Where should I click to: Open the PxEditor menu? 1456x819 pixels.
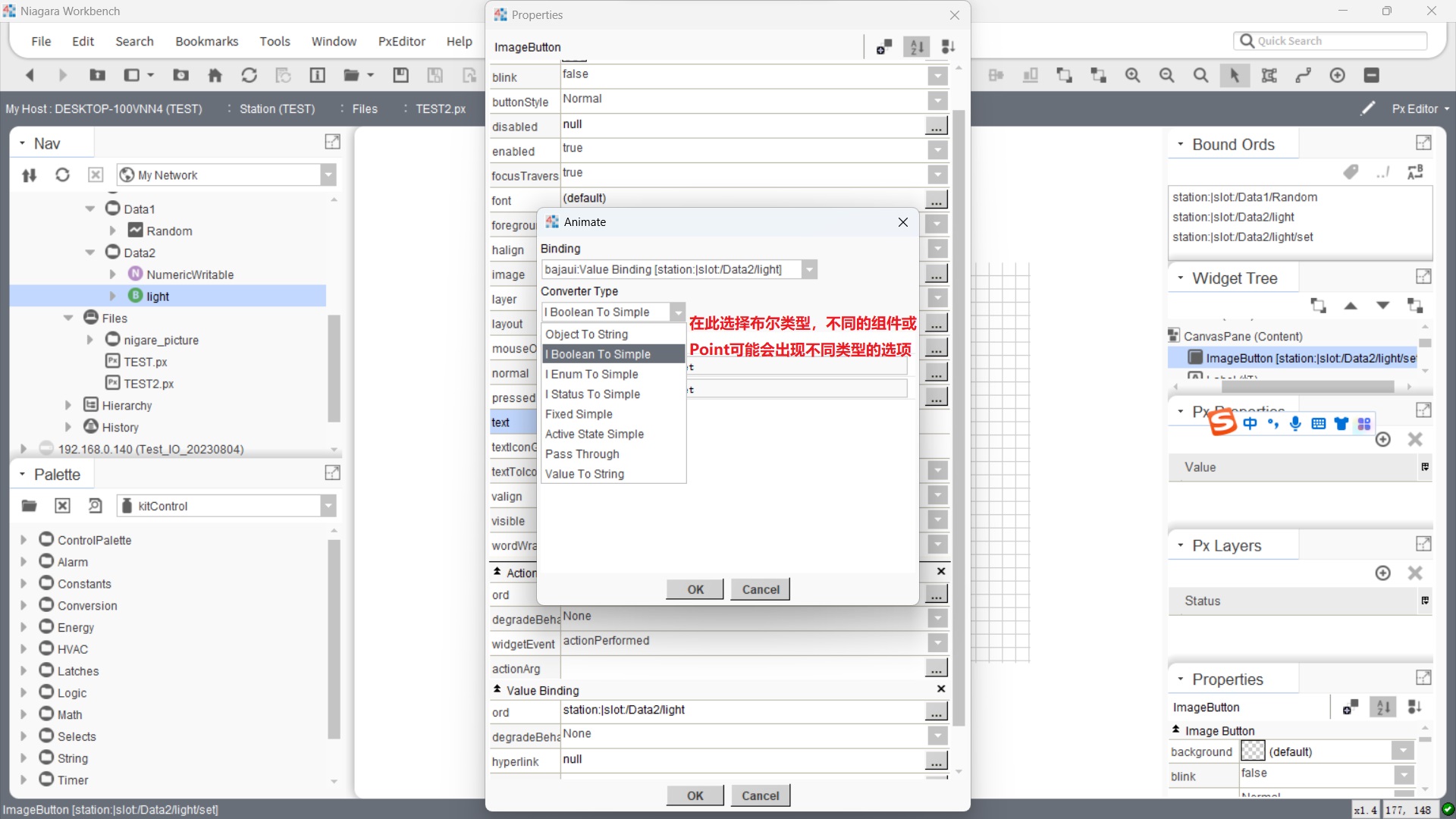[401, 41]
